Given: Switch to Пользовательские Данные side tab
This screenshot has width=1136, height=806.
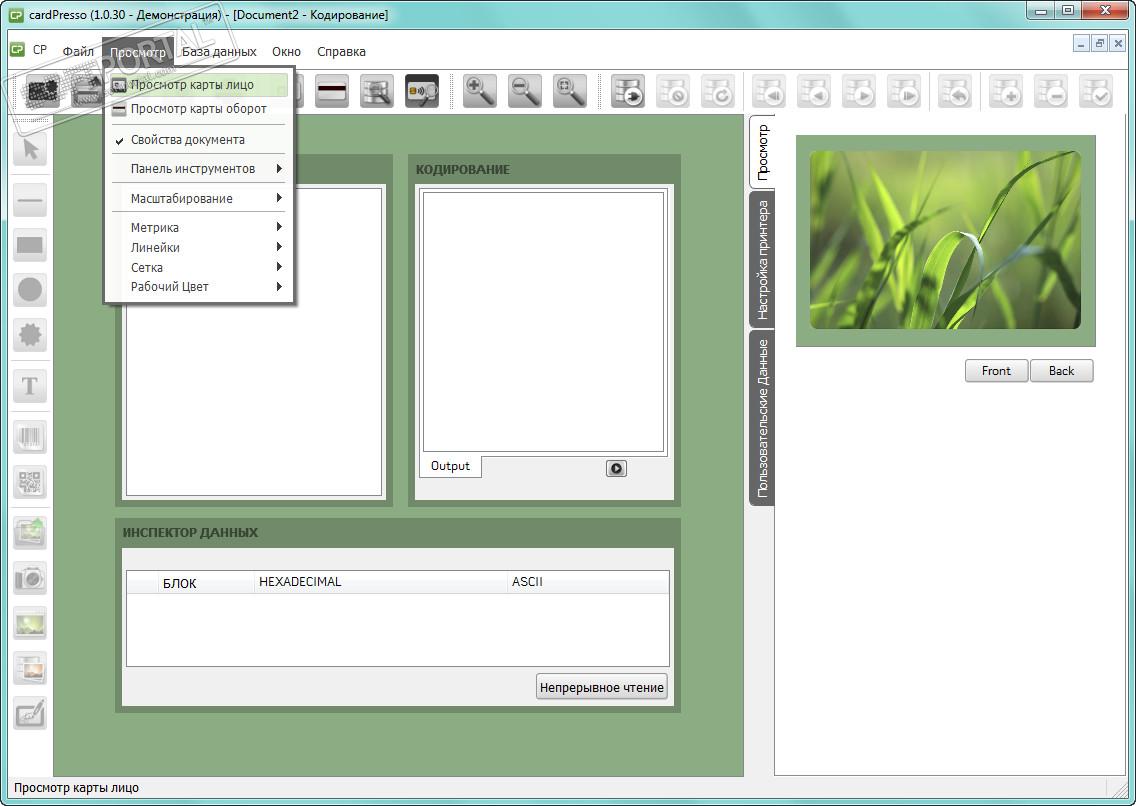Looking at the screenshot, I should click(x=762, y=419).
